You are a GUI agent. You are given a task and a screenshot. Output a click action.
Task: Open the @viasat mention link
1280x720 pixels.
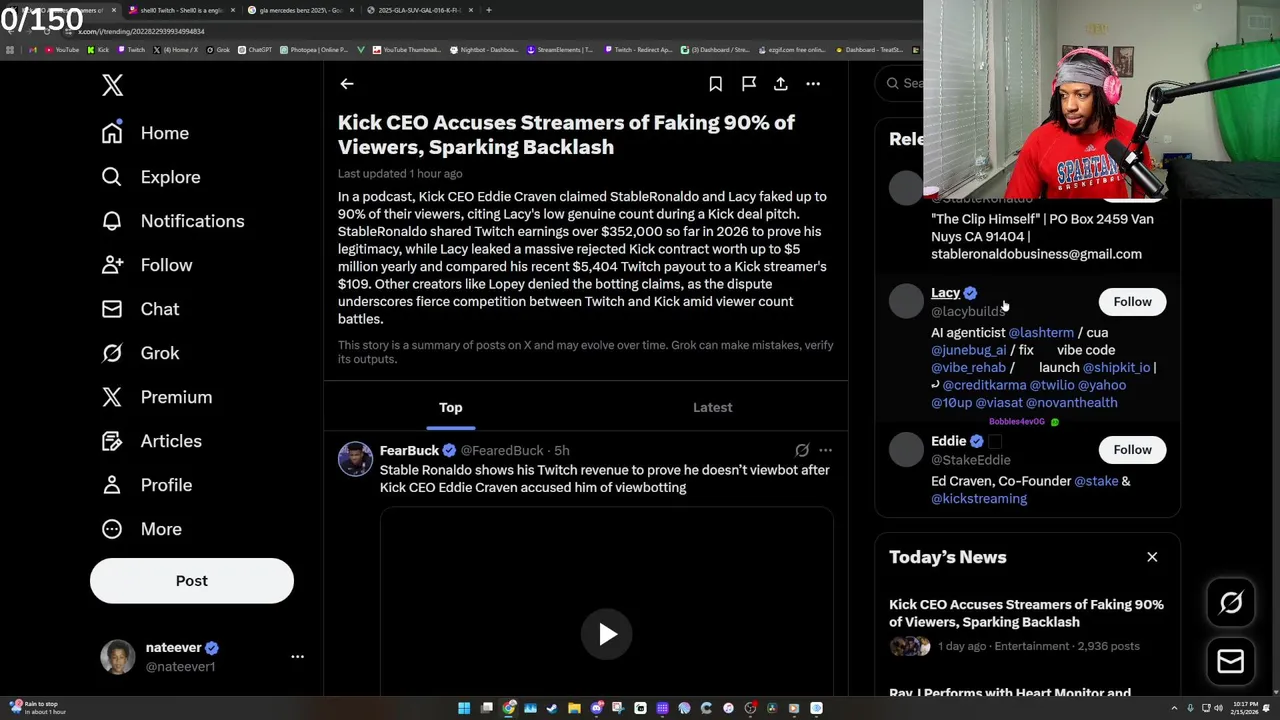[x=998, y=402]
